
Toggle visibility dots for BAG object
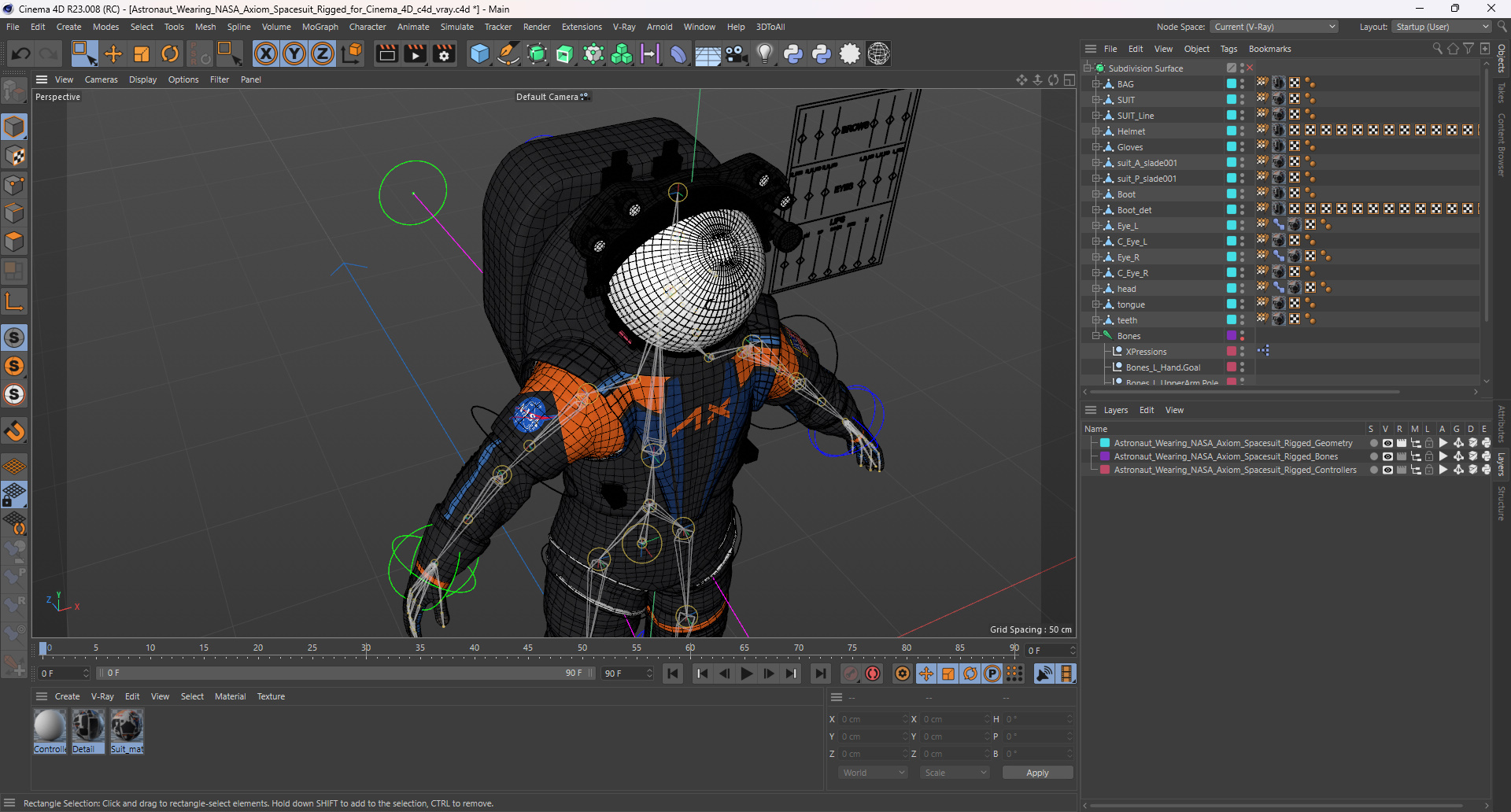pos(1243,84)
